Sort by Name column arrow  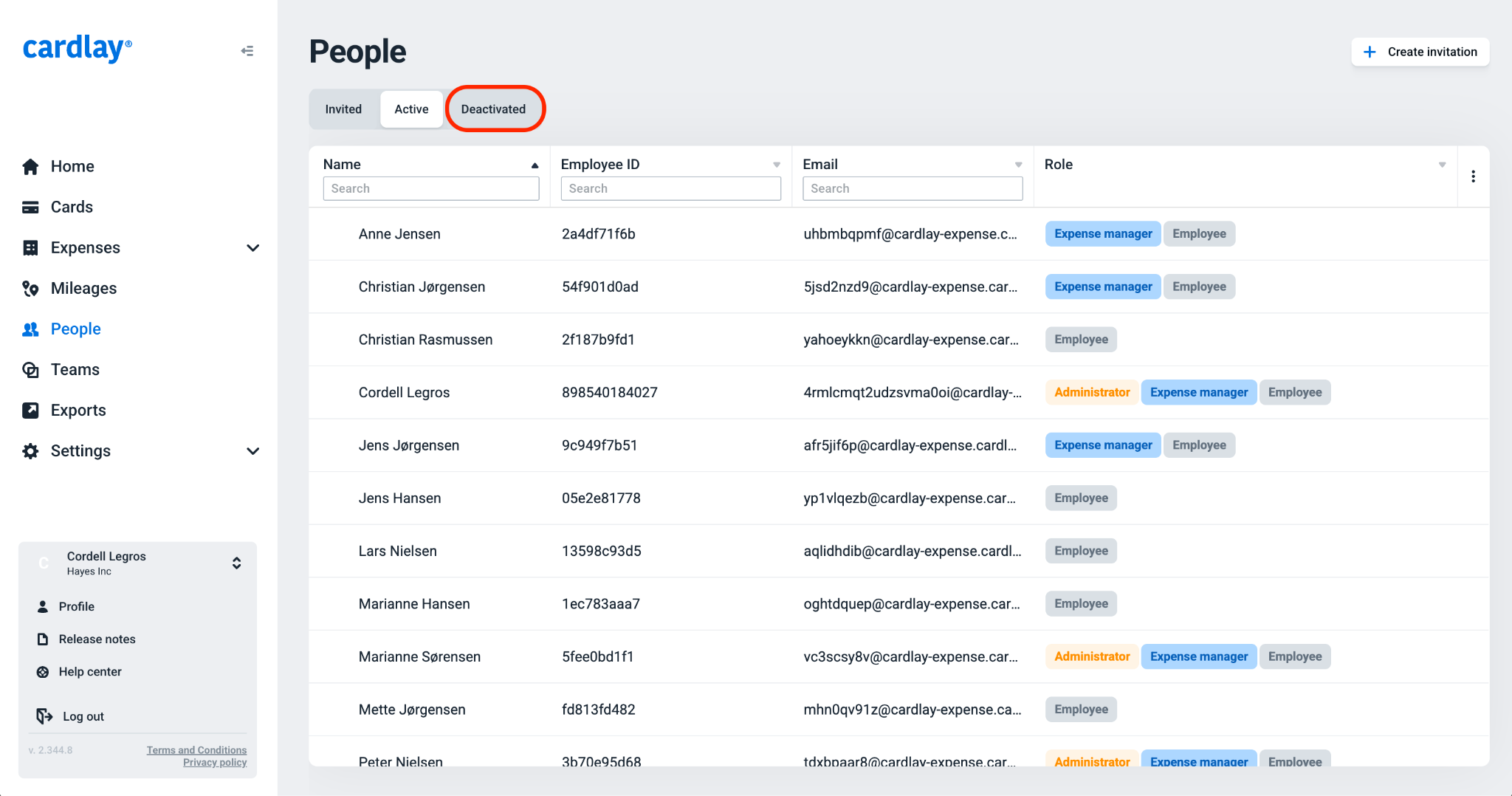535,165
